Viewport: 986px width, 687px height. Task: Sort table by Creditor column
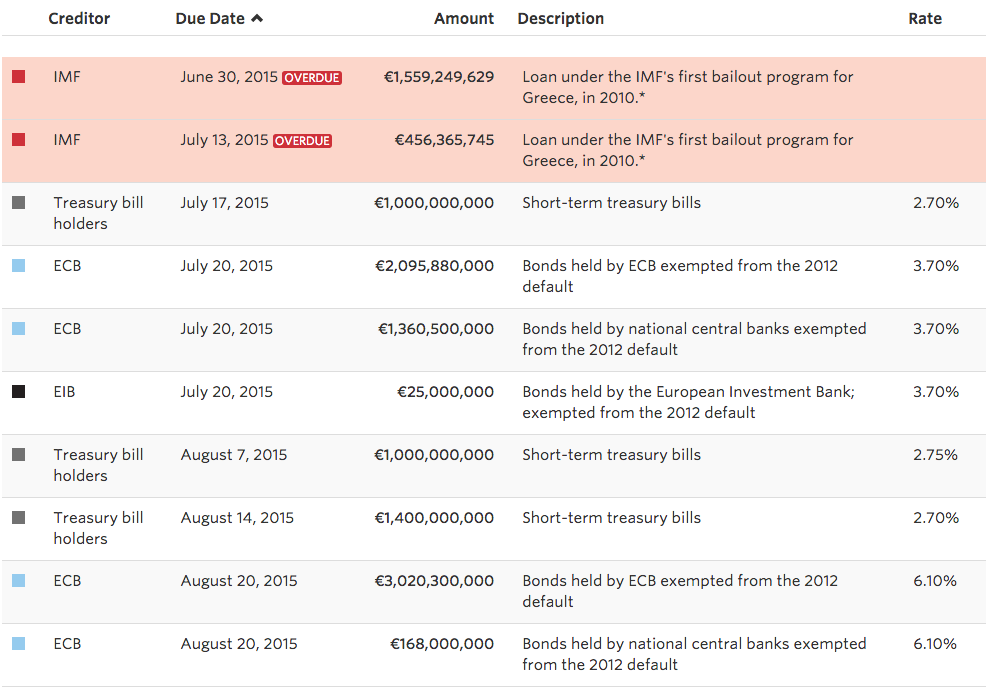tap(79, 19)
